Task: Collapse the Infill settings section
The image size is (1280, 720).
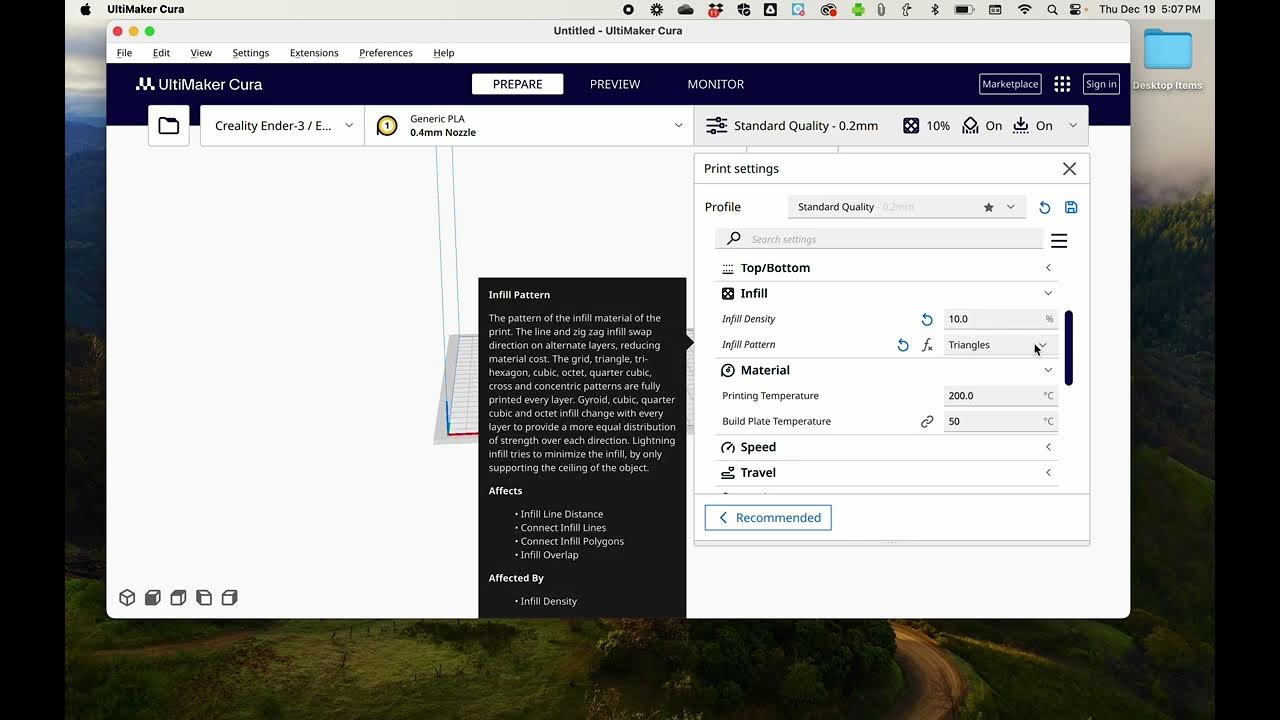Action: pos(886,294)
